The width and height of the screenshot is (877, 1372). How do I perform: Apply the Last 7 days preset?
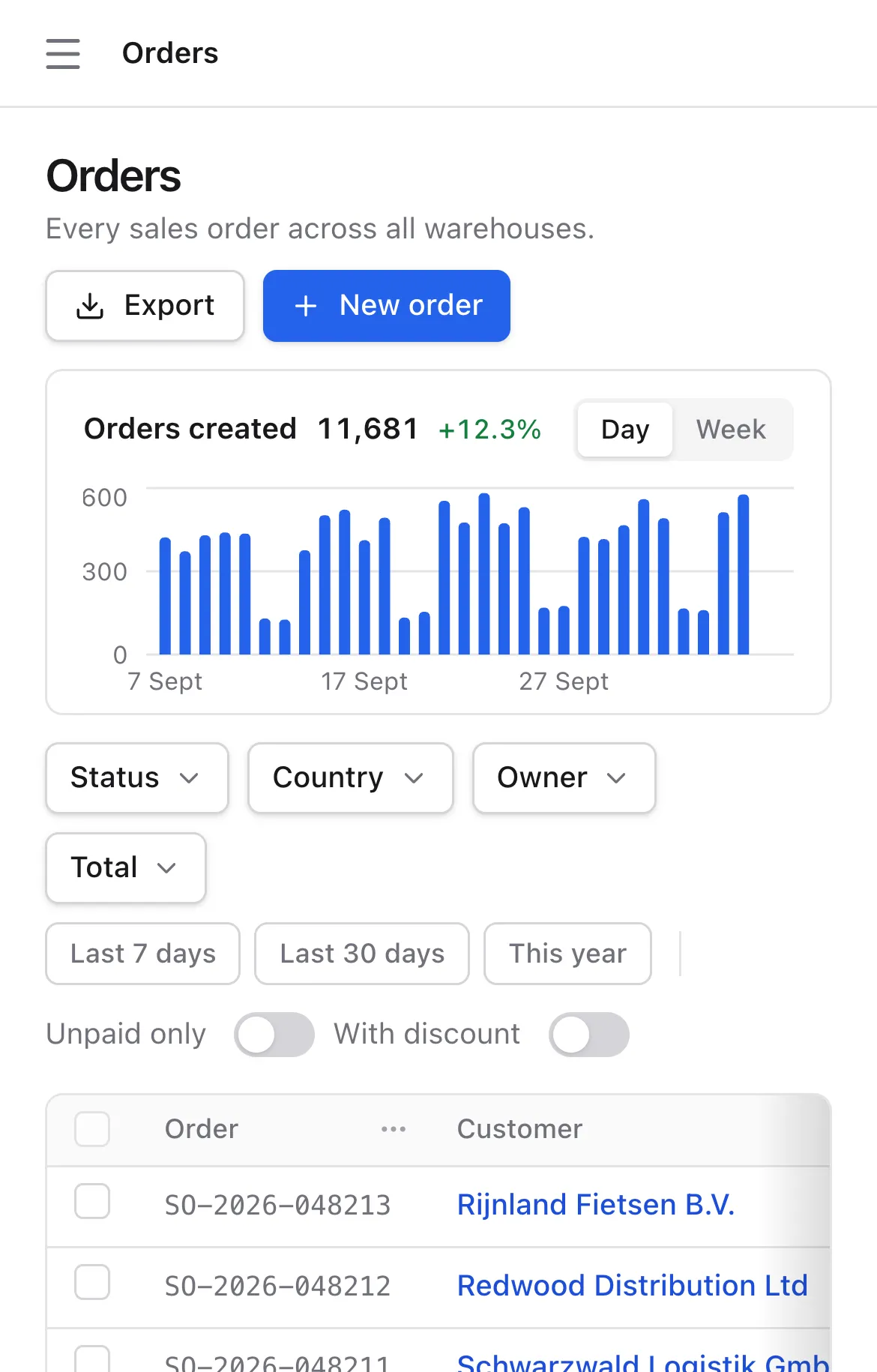(x=143, y=954)
